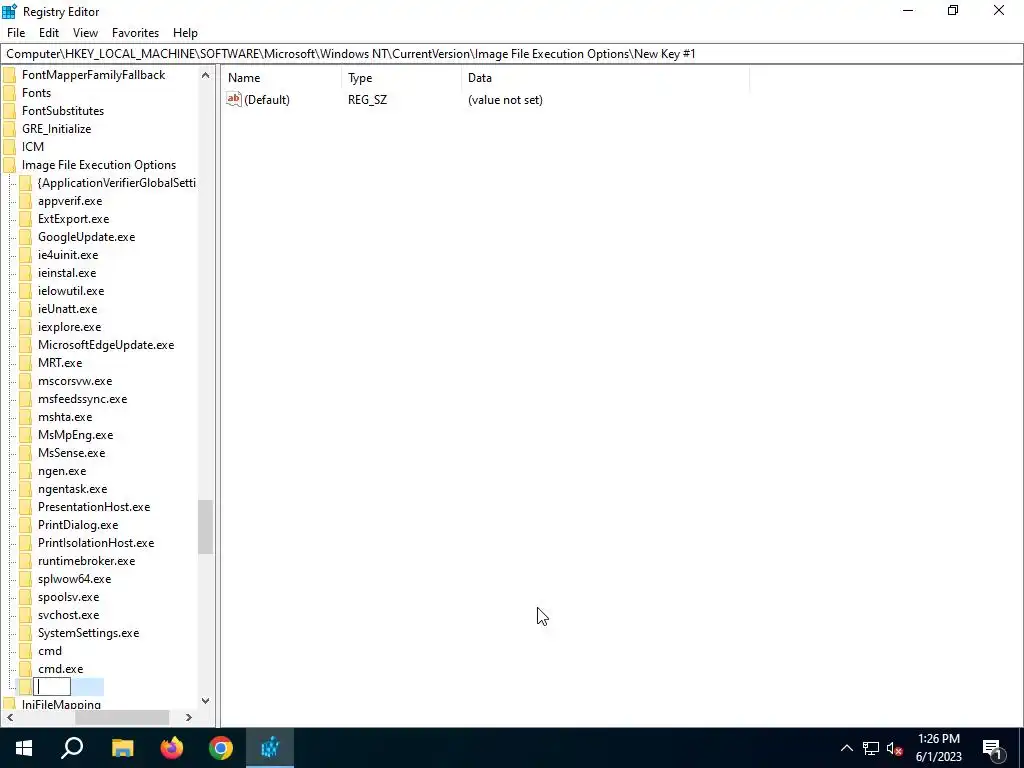Select the SystemSettings.exe key
1024x768 pixels.
tap(88, 633)
